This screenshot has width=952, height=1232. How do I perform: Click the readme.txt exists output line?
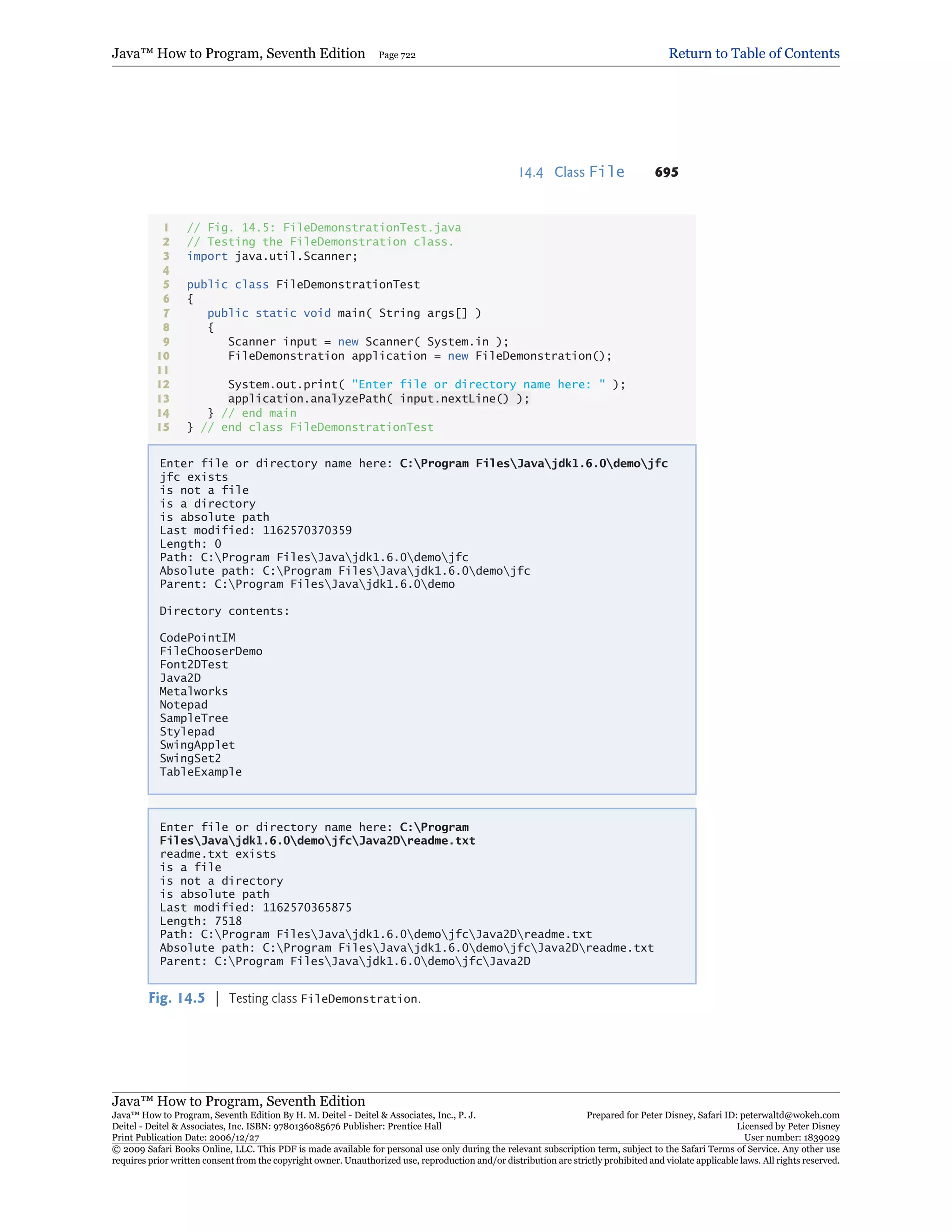(218, 854)
